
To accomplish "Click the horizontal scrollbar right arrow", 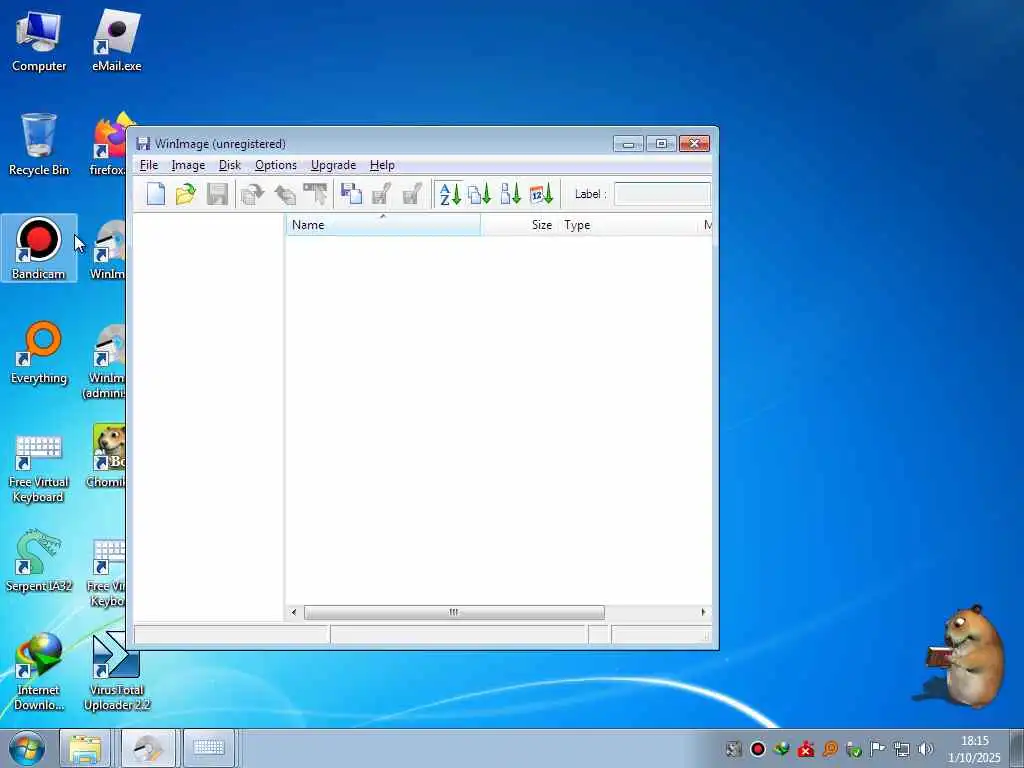I will (703, 612).
